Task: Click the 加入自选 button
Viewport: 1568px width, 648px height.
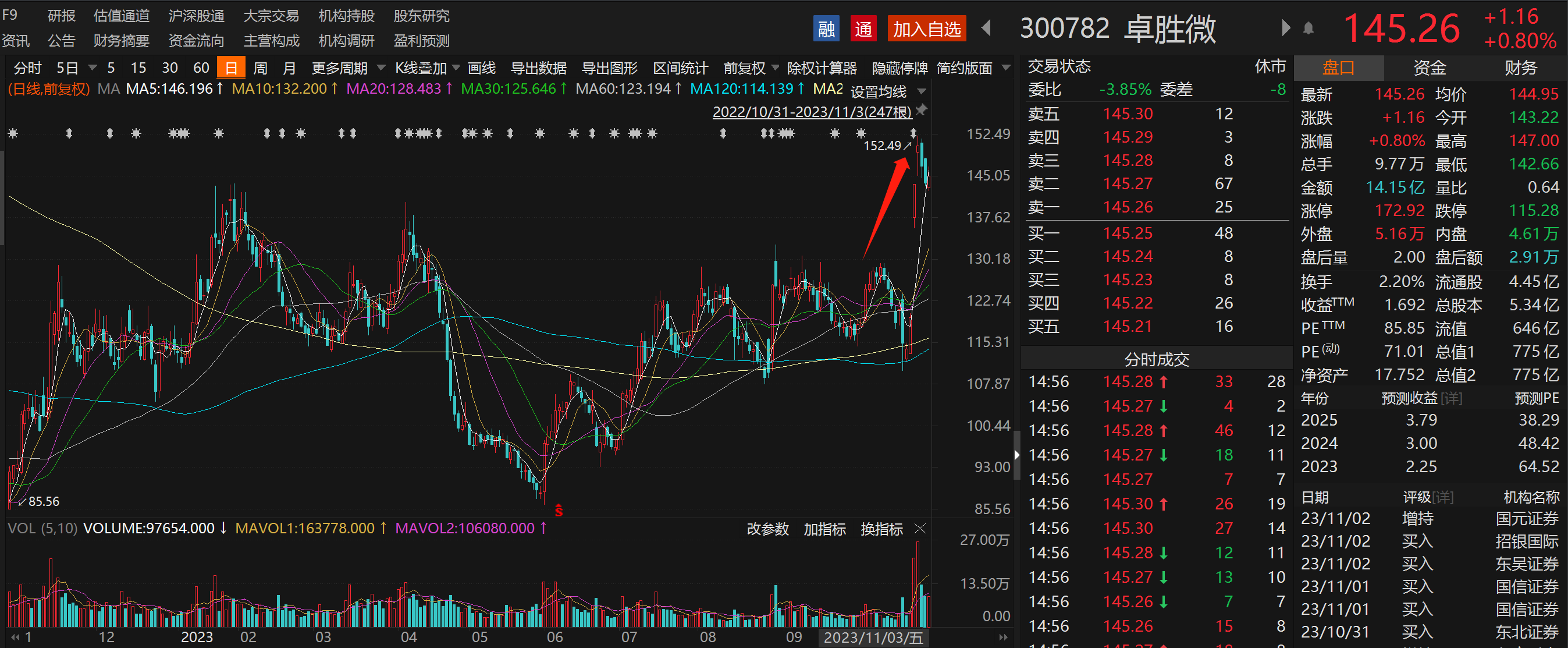Action: [x=926, y=29]
